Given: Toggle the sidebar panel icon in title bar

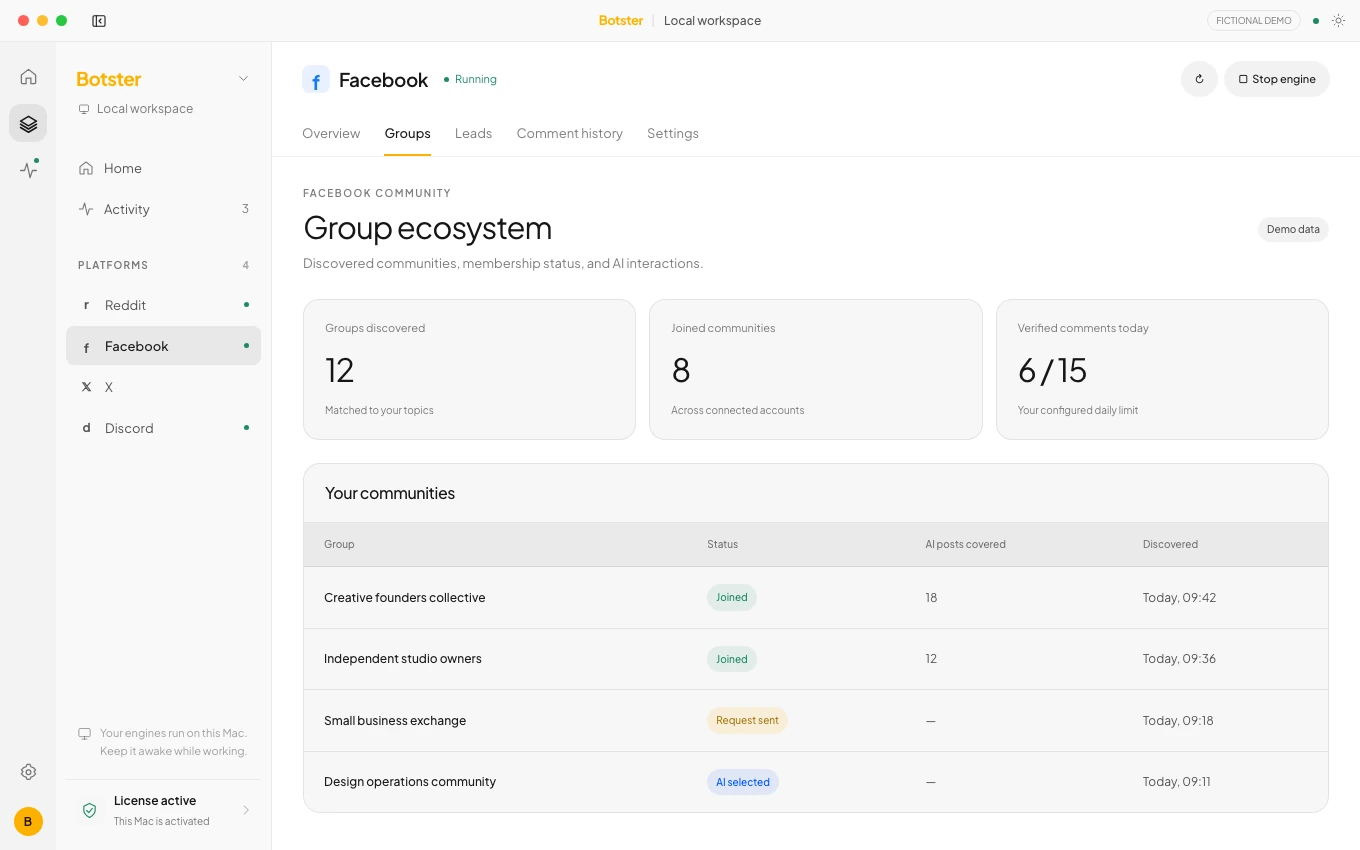Looking at the screenshot, I should [x=99, y=20].
